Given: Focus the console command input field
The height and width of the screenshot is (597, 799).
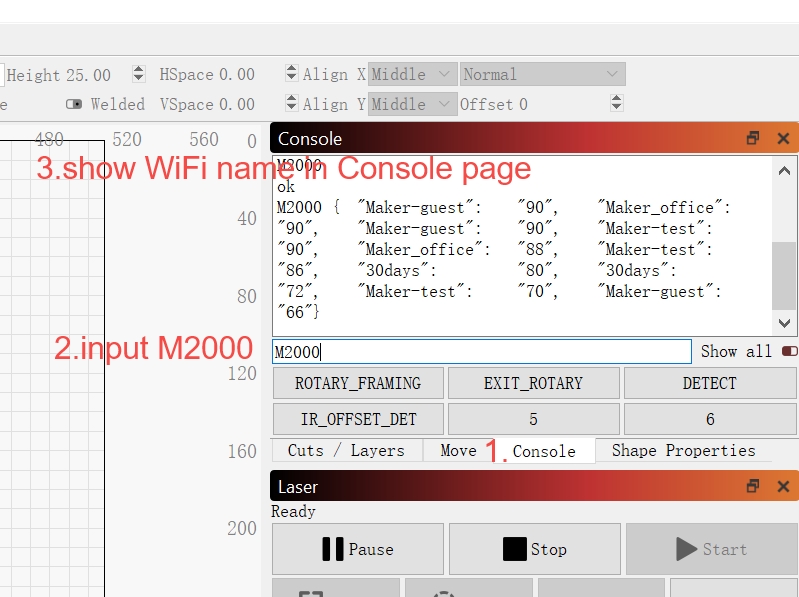Looking at the screenshot, I should pos(482,351).
